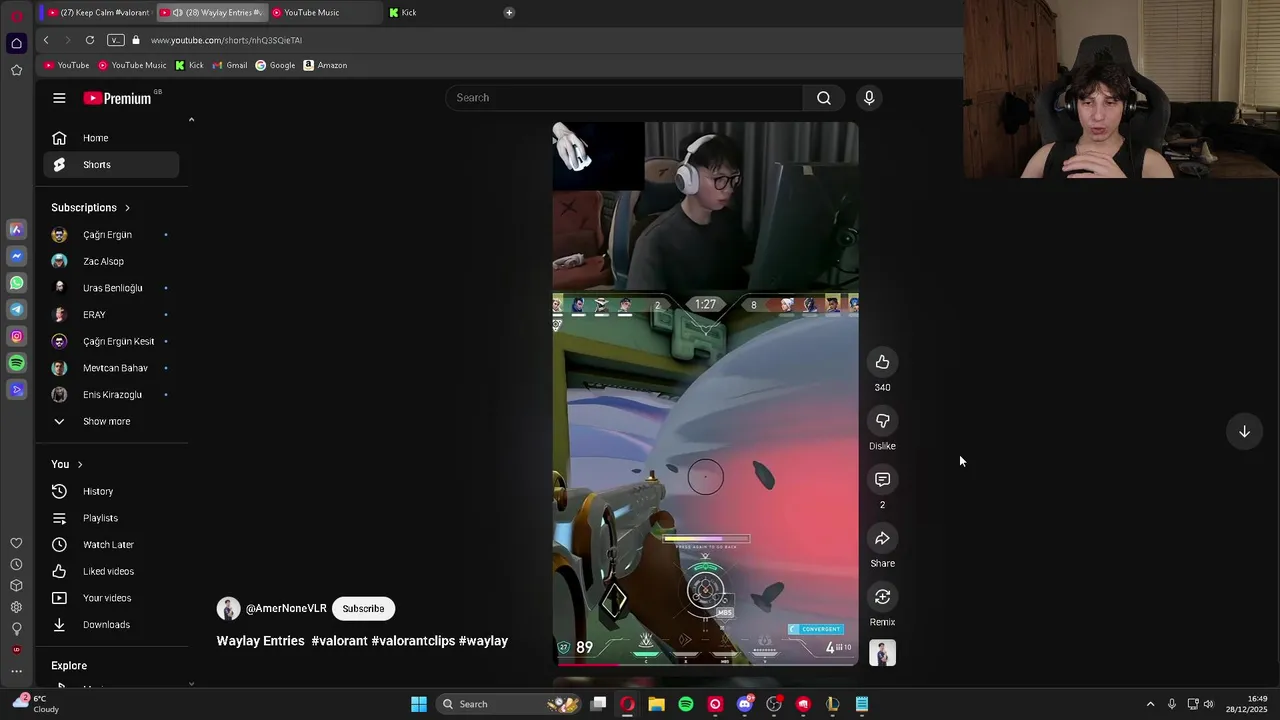The height and width of the screenshot is (720, 1280).
Task: Open File Explorer from taskbar
Action: (656, 704)
